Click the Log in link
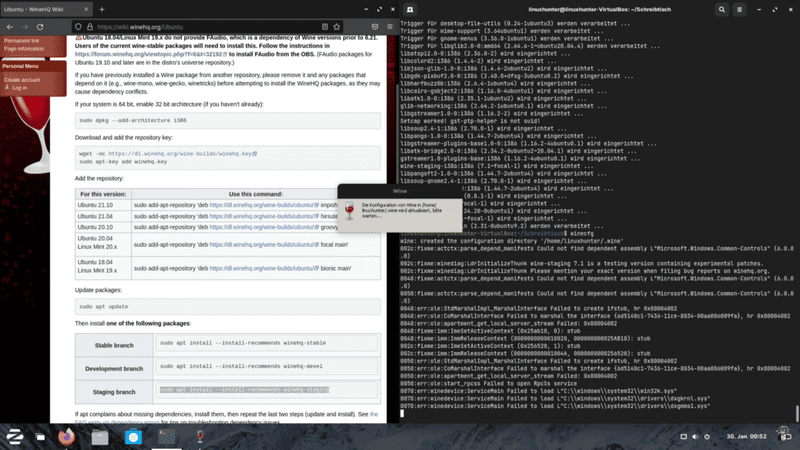Screen dimensions: 800x450 [x=19, y=88]
